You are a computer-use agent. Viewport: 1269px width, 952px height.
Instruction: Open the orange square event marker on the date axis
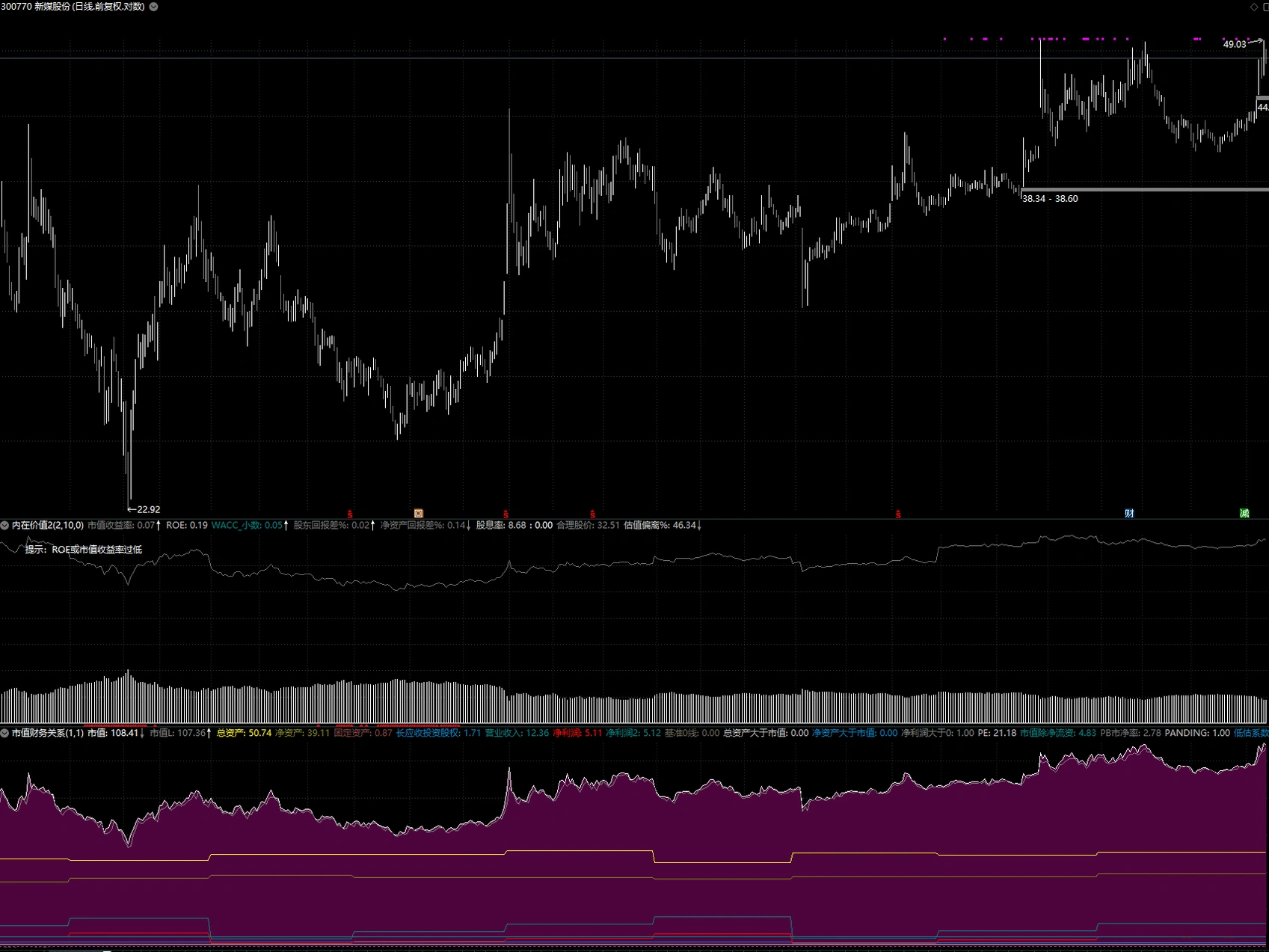click(419, 513)
